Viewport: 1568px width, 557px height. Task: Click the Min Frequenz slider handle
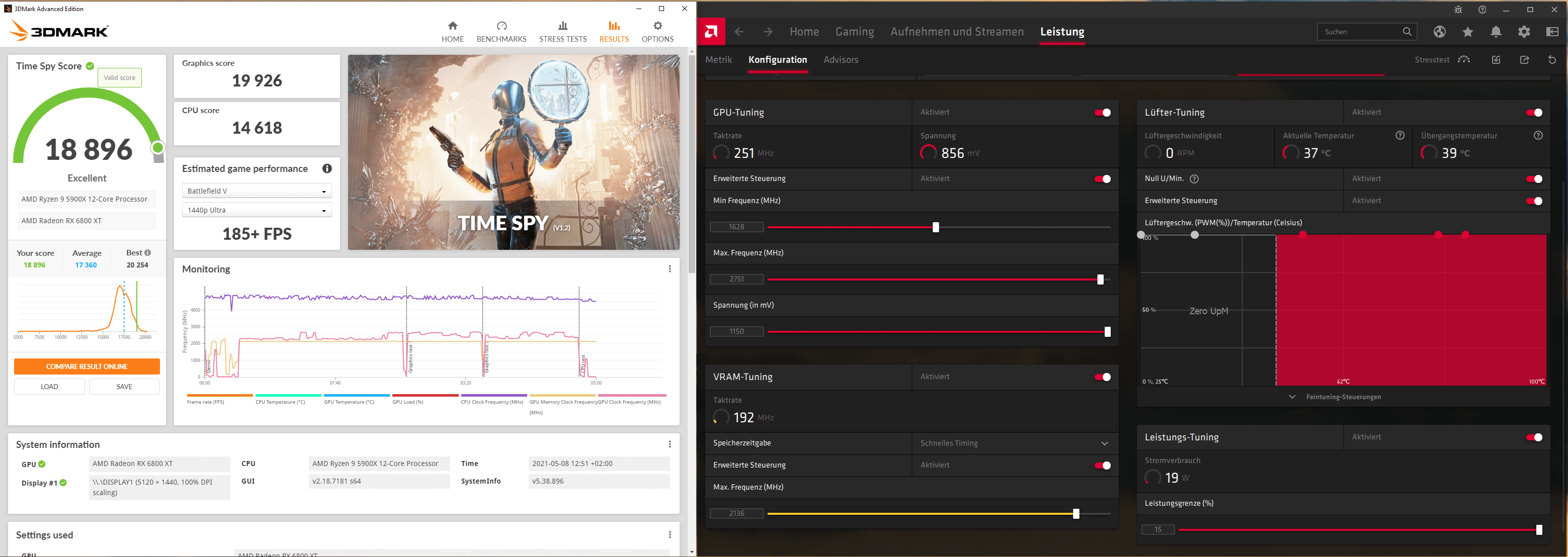[x=936, y=227]
